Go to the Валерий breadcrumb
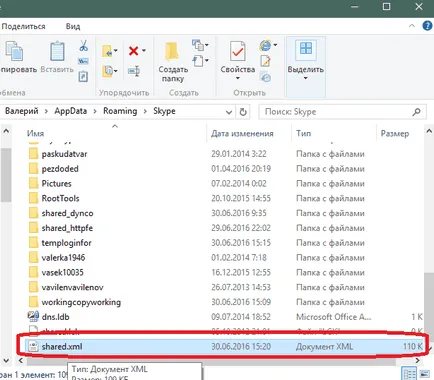 [22, 111]
